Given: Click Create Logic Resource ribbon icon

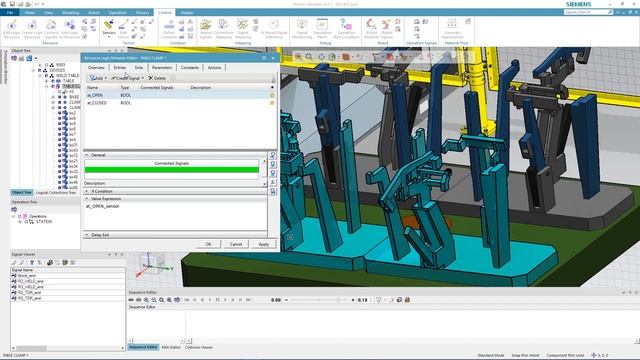Looking at the screenshot, I should (x=32, y=29).
